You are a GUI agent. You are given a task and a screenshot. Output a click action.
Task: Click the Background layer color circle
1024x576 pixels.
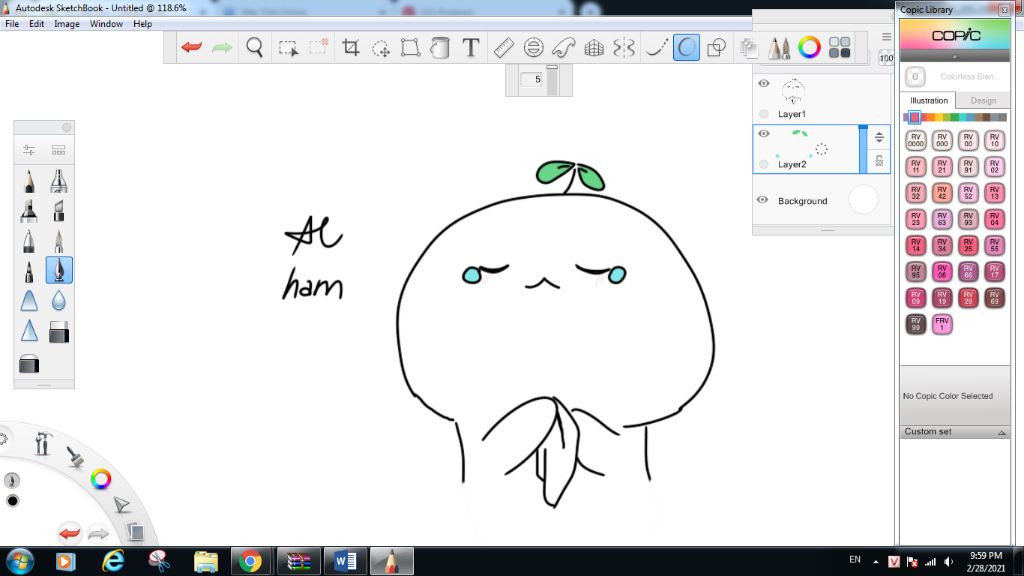[x=863, y=200]
